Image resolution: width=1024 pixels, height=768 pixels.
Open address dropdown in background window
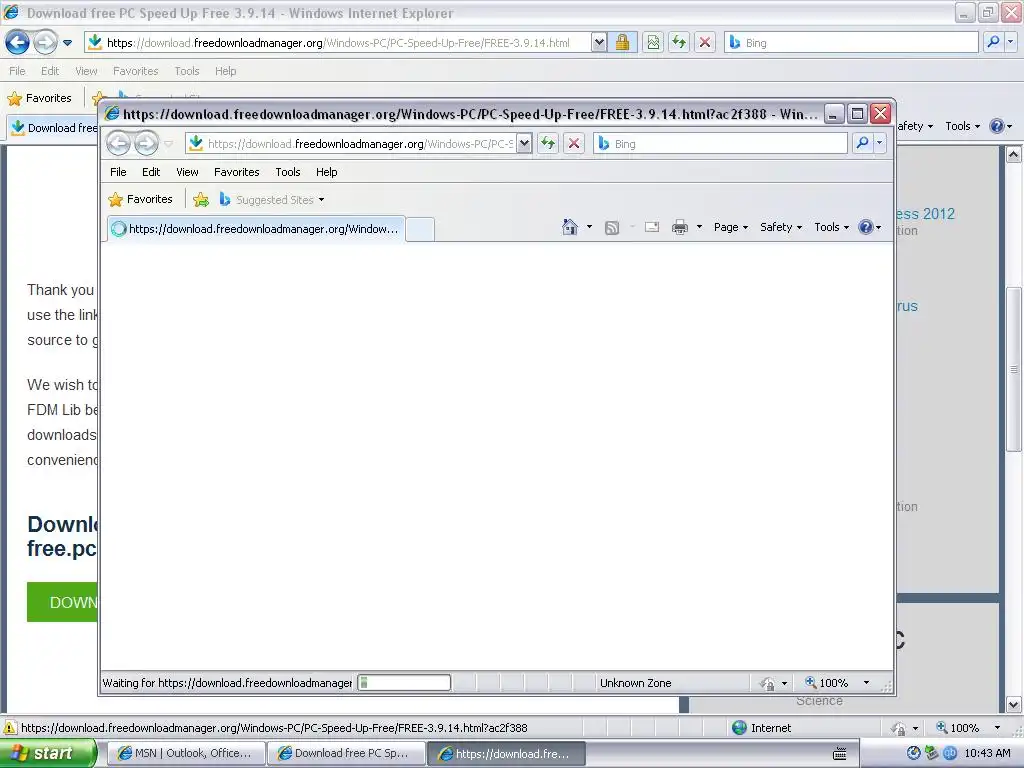point(599,42)
